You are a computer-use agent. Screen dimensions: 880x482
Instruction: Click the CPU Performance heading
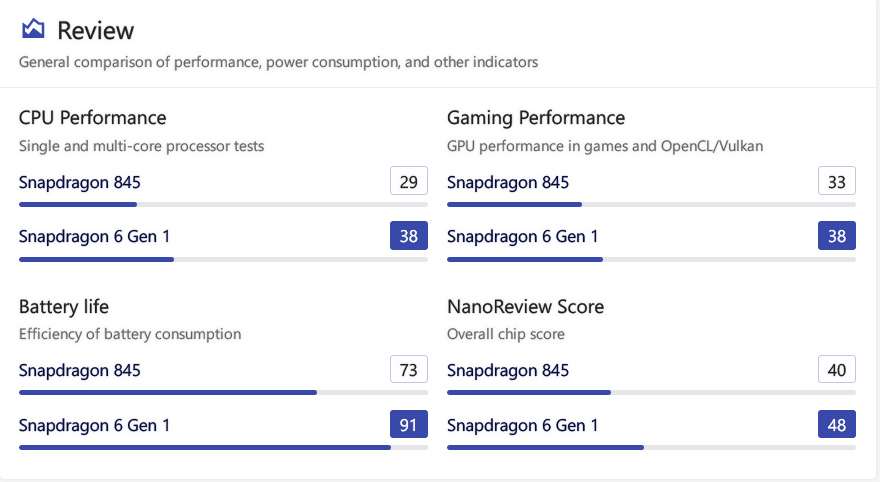click(92, 118)
